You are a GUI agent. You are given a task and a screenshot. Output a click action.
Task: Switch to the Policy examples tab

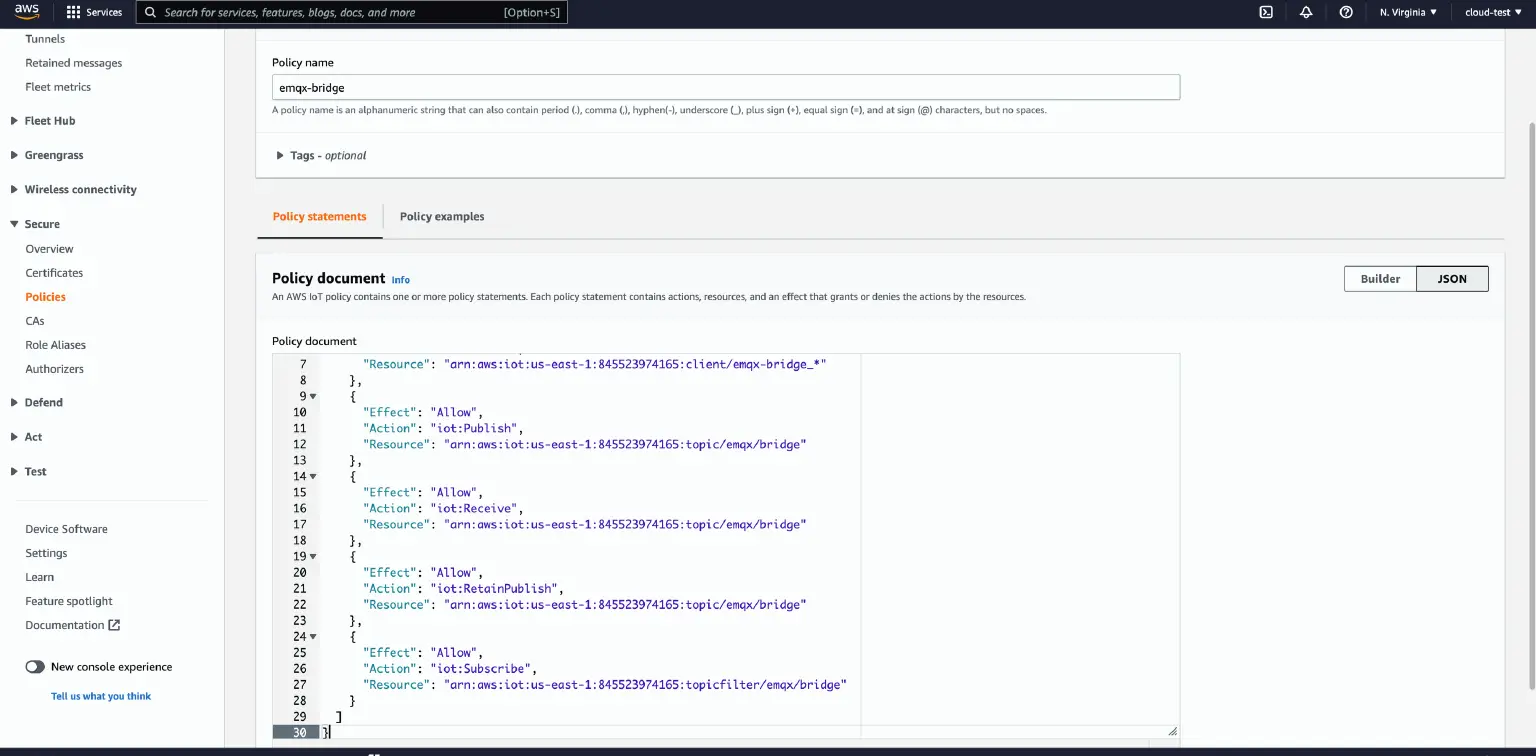[x=441, y=216]
